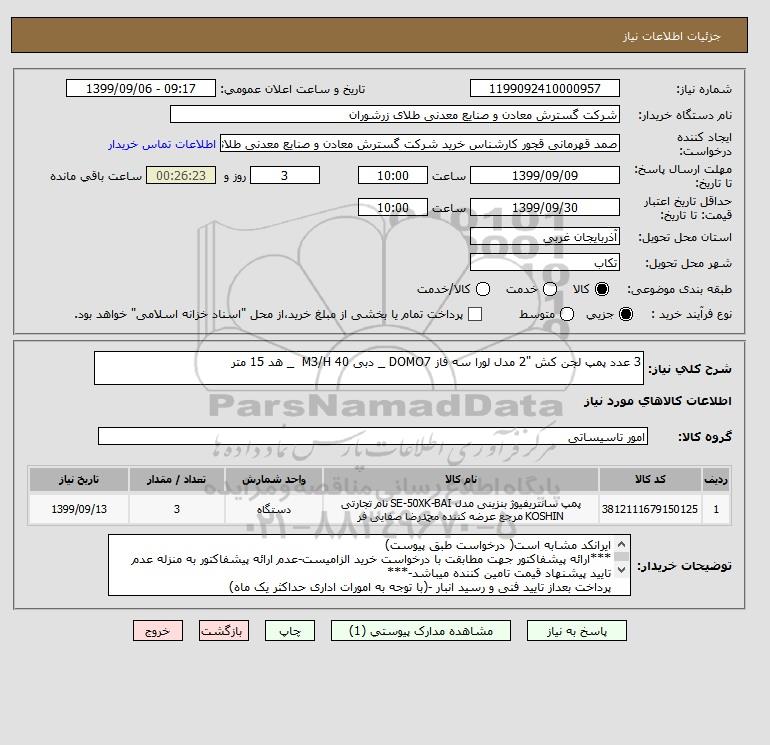770x745 pixels.
Task: Click the general need description text area
Action: [x=369, y=368]
